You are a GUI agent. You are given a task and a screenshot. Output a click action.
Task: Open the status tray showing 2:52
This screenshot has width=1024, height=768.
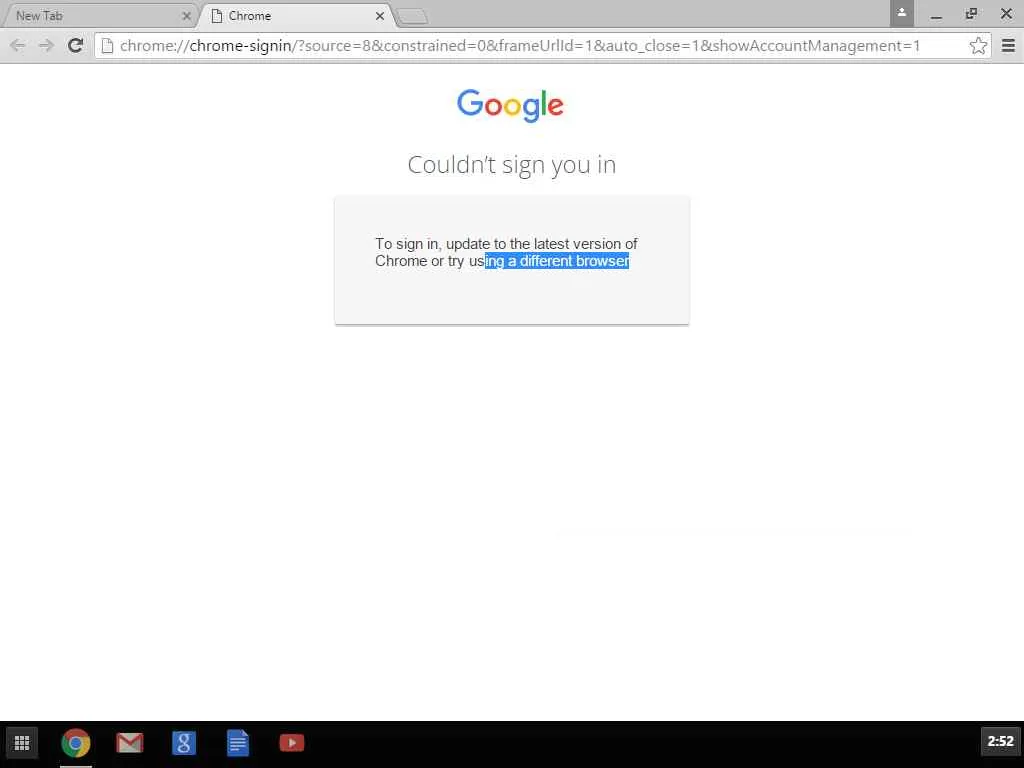click(x=1000, y=741)
